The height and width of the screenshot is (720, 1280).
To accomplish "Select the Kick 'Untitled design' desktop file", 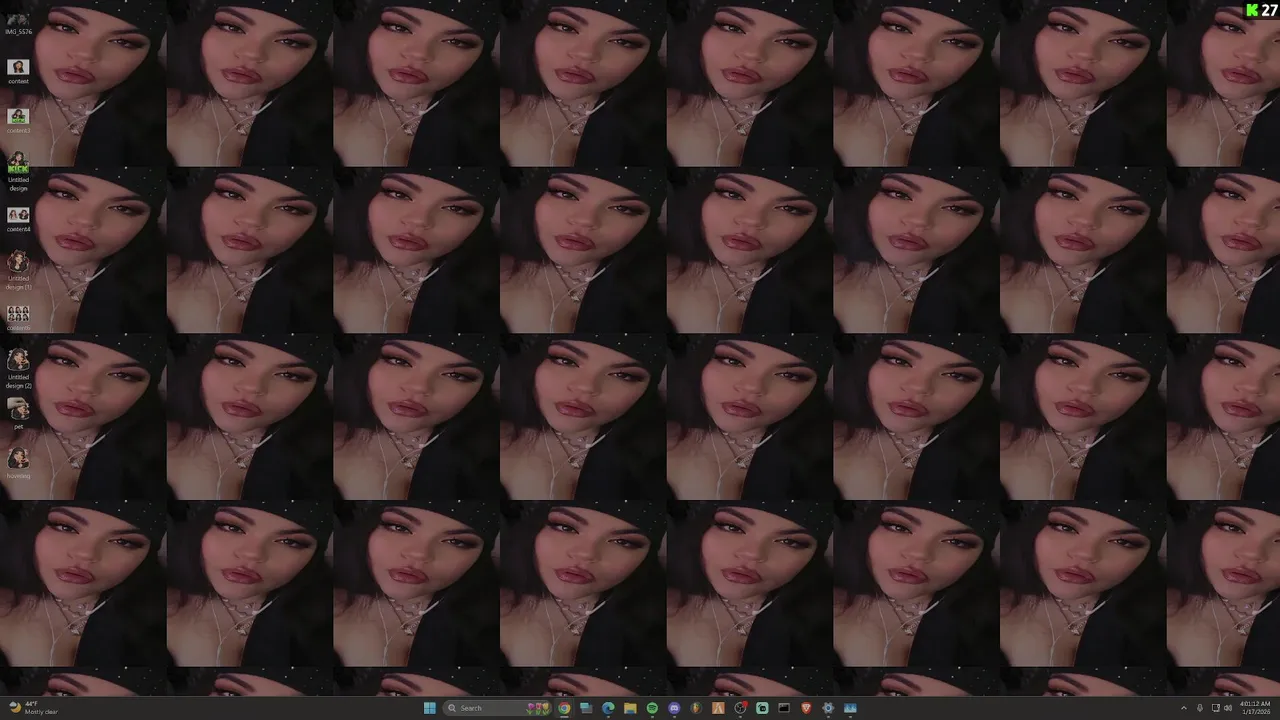I will point(18,171).
